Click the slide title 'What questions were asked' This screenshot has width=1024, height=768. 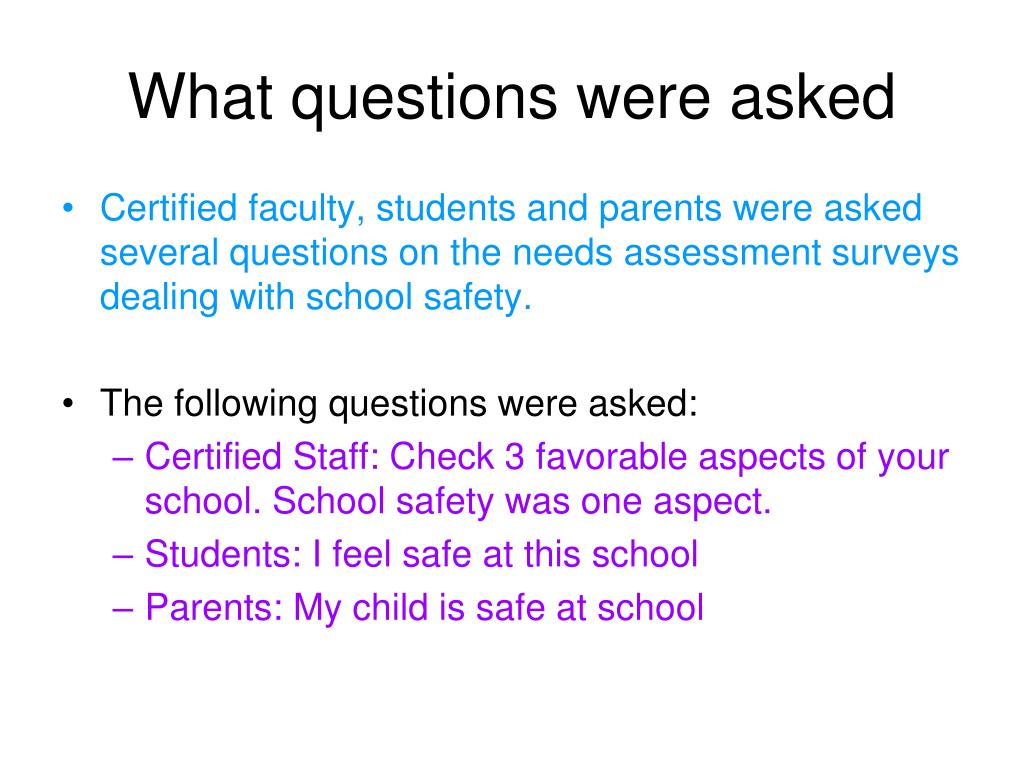click(512, 98)
